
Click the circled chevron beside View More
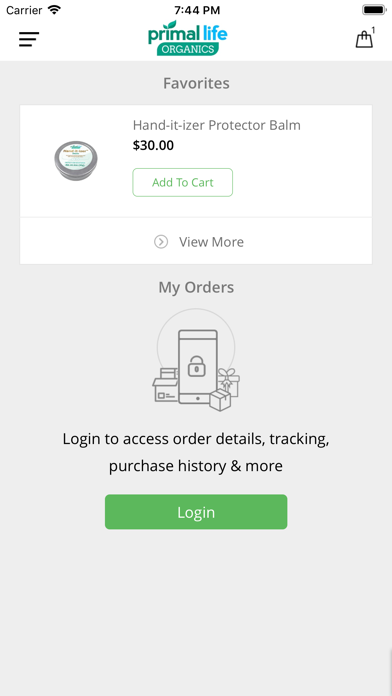pos(161,242)
